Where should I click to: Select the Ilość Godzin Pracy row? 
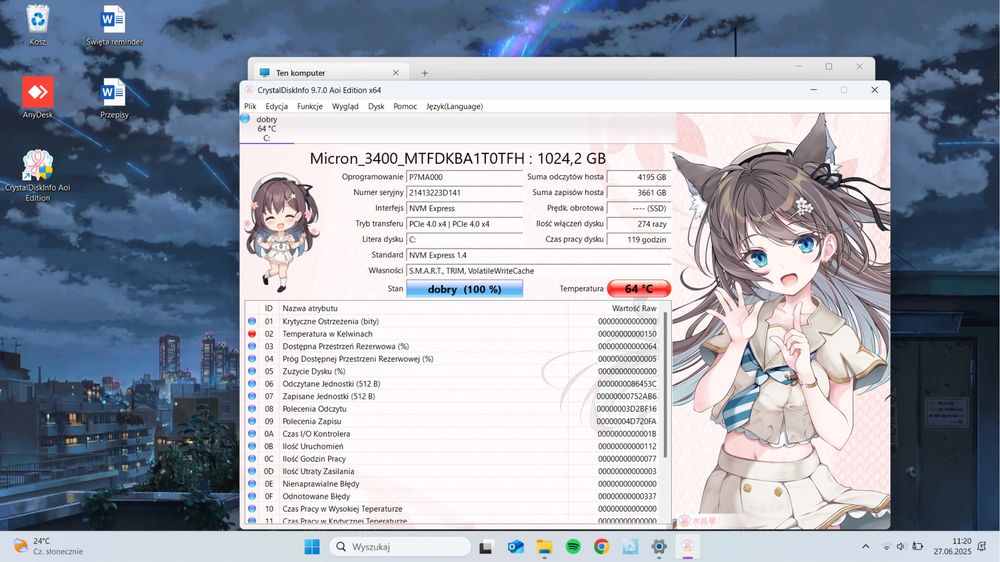(x=454, y=459)
